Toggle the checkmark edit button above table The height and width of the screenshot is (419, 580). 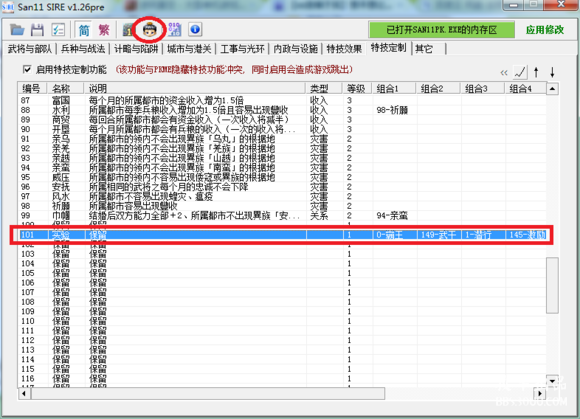pyautogui.click(x=520, y=72)
